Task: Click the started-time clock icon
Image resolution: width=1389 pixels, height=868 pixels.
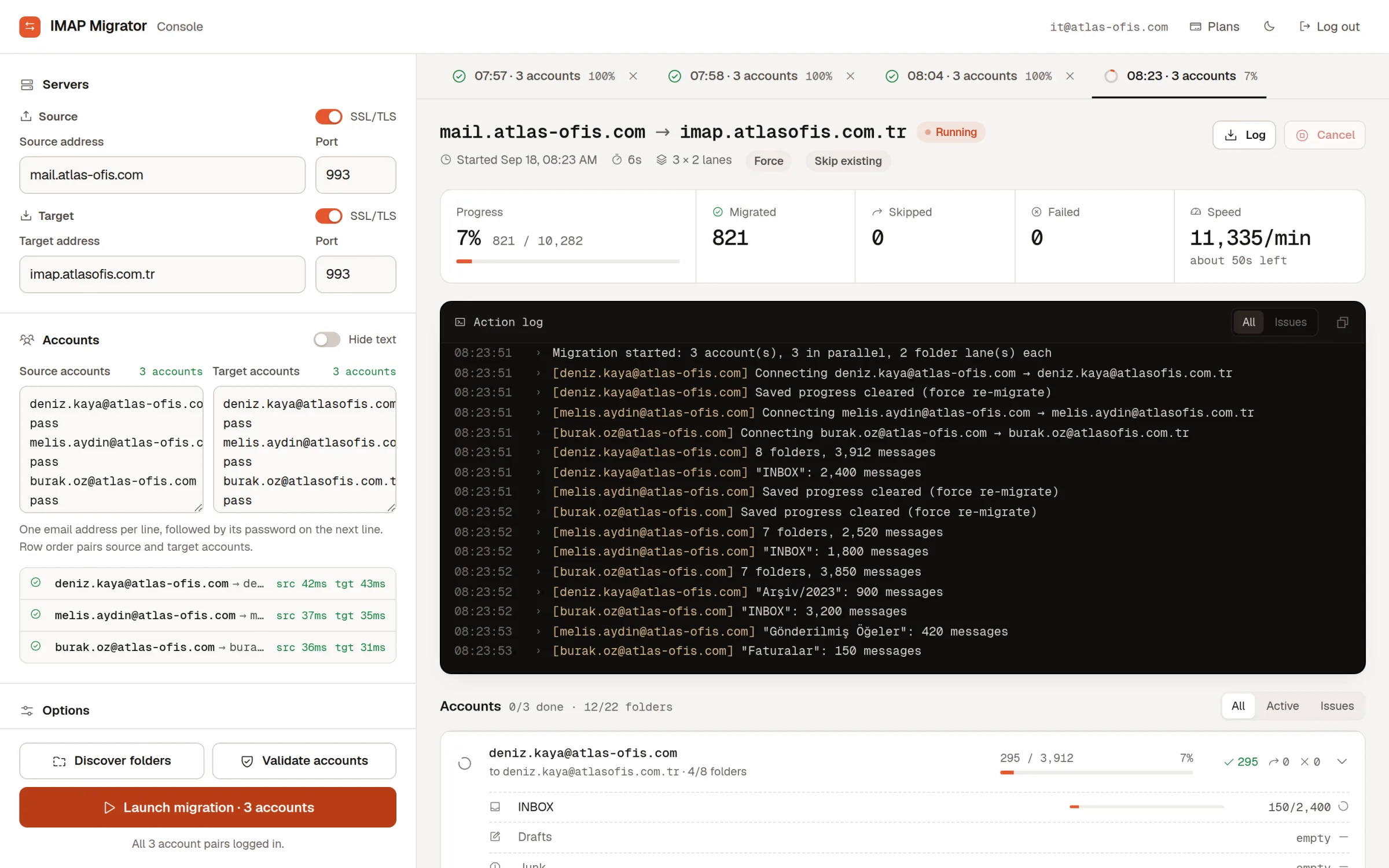Action: coord(446,160)
